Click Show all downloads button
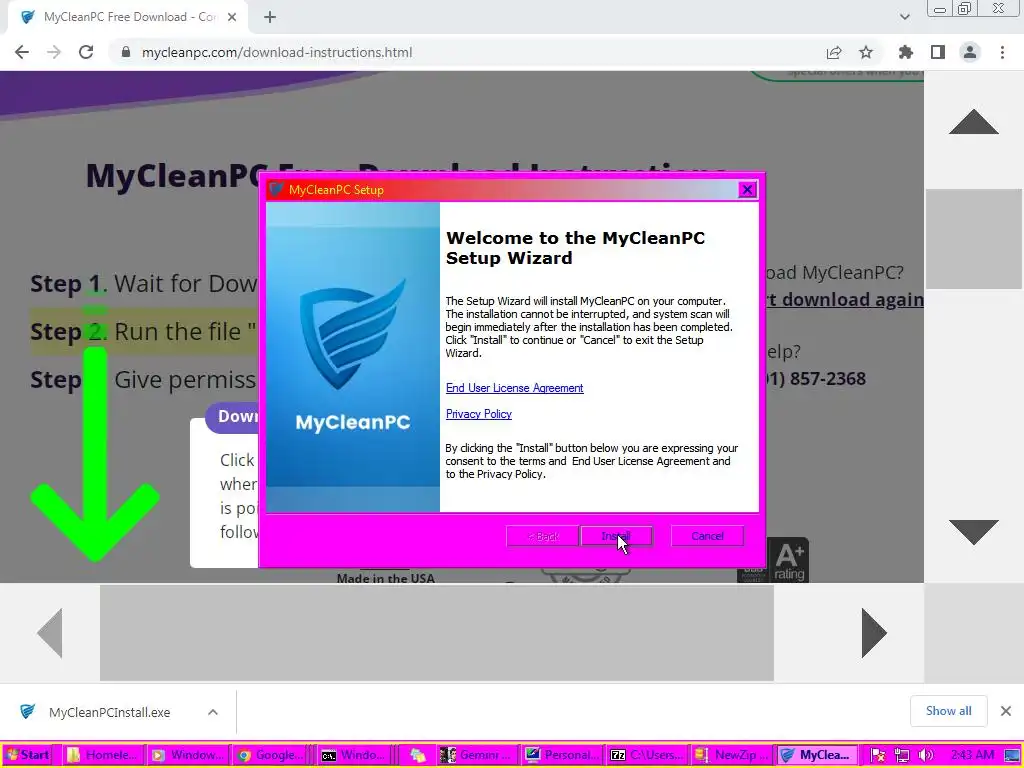This screenshot has width=1024, height=768. coord(948,711)
